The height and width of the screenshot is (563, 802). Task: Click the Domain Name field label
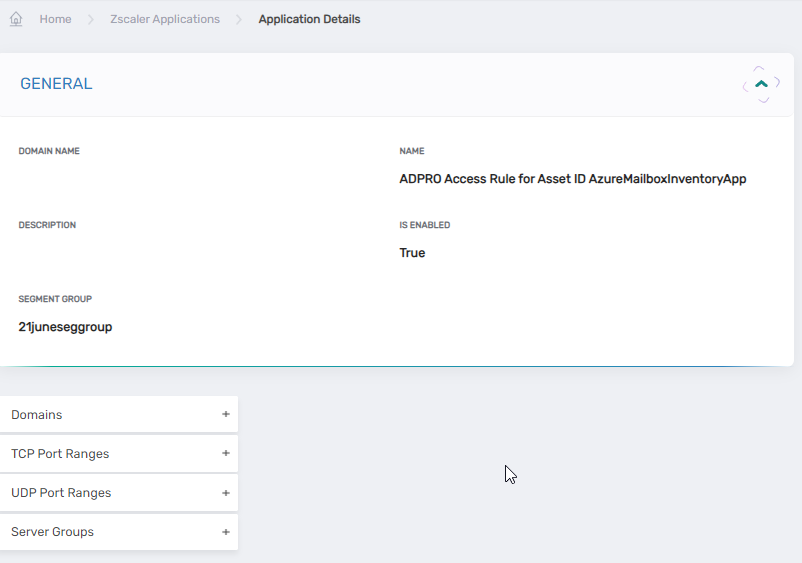49,151
